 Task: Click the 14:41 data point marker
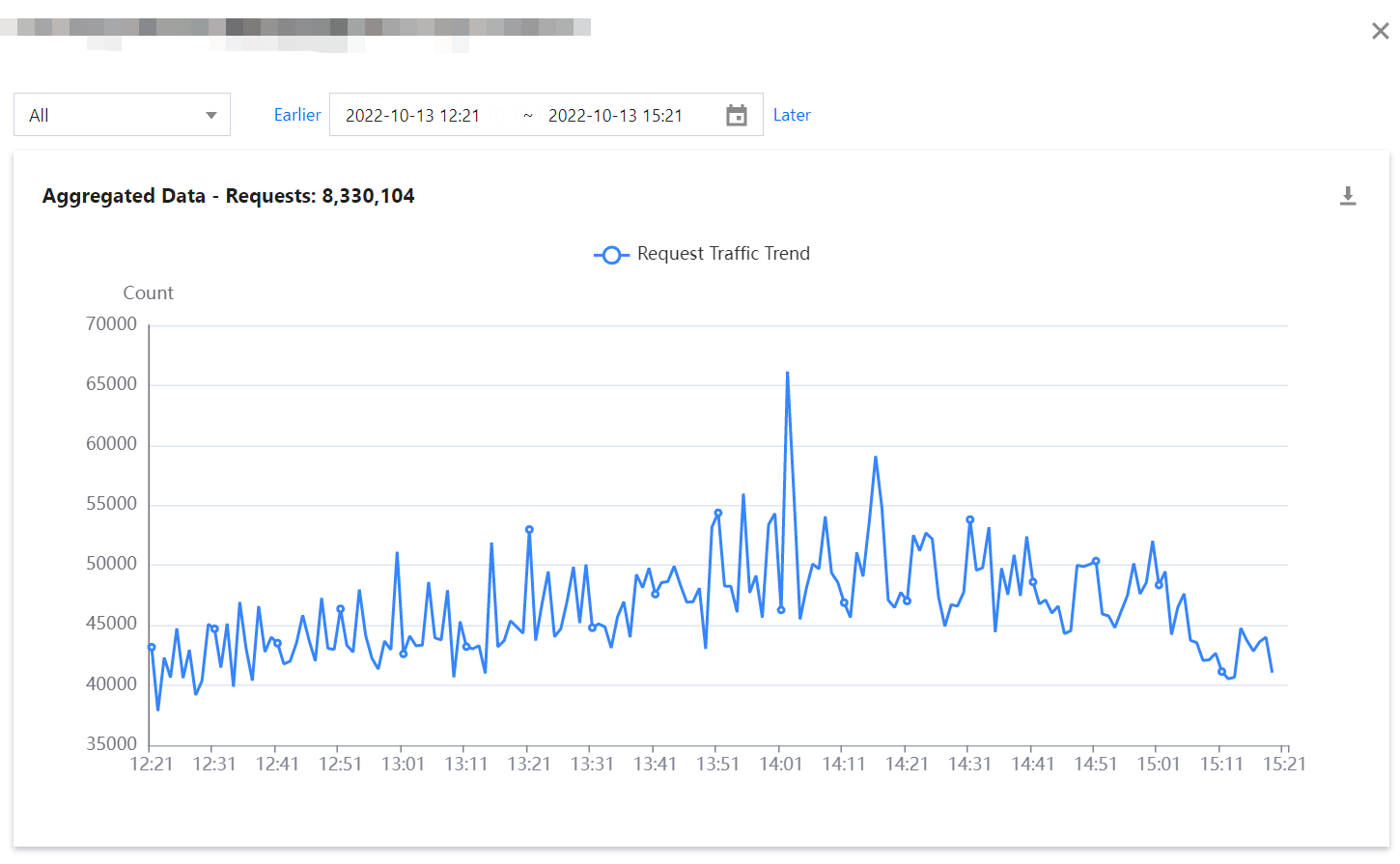coord(1033,582)
